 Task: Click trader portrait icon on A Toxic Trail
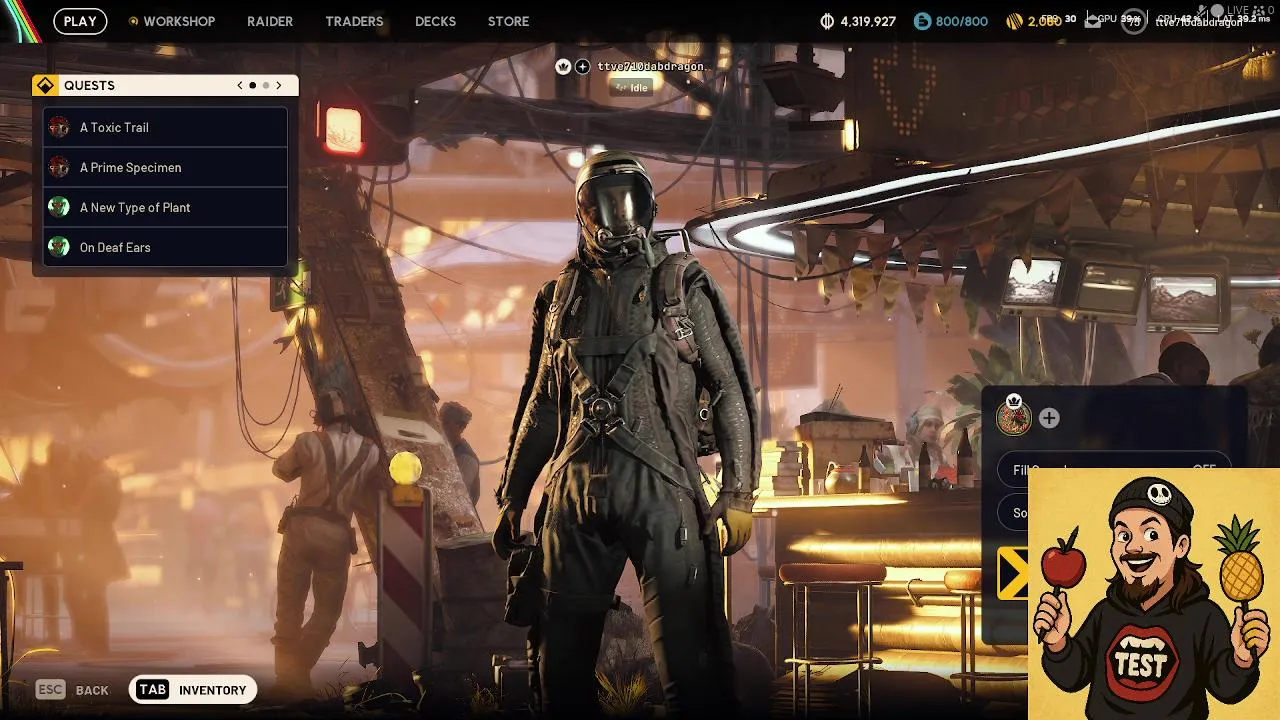59,127
